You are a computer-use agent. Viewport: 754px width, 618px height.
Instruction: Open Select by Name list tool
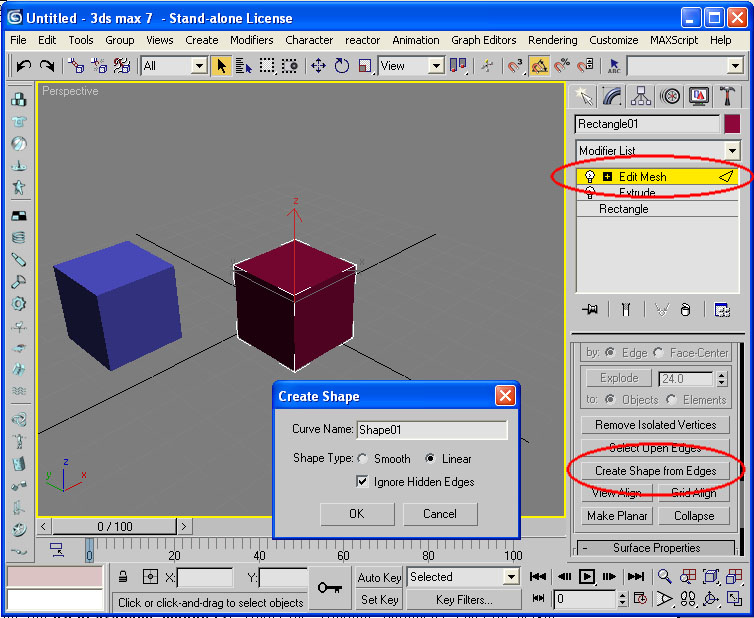click(244, 66)
